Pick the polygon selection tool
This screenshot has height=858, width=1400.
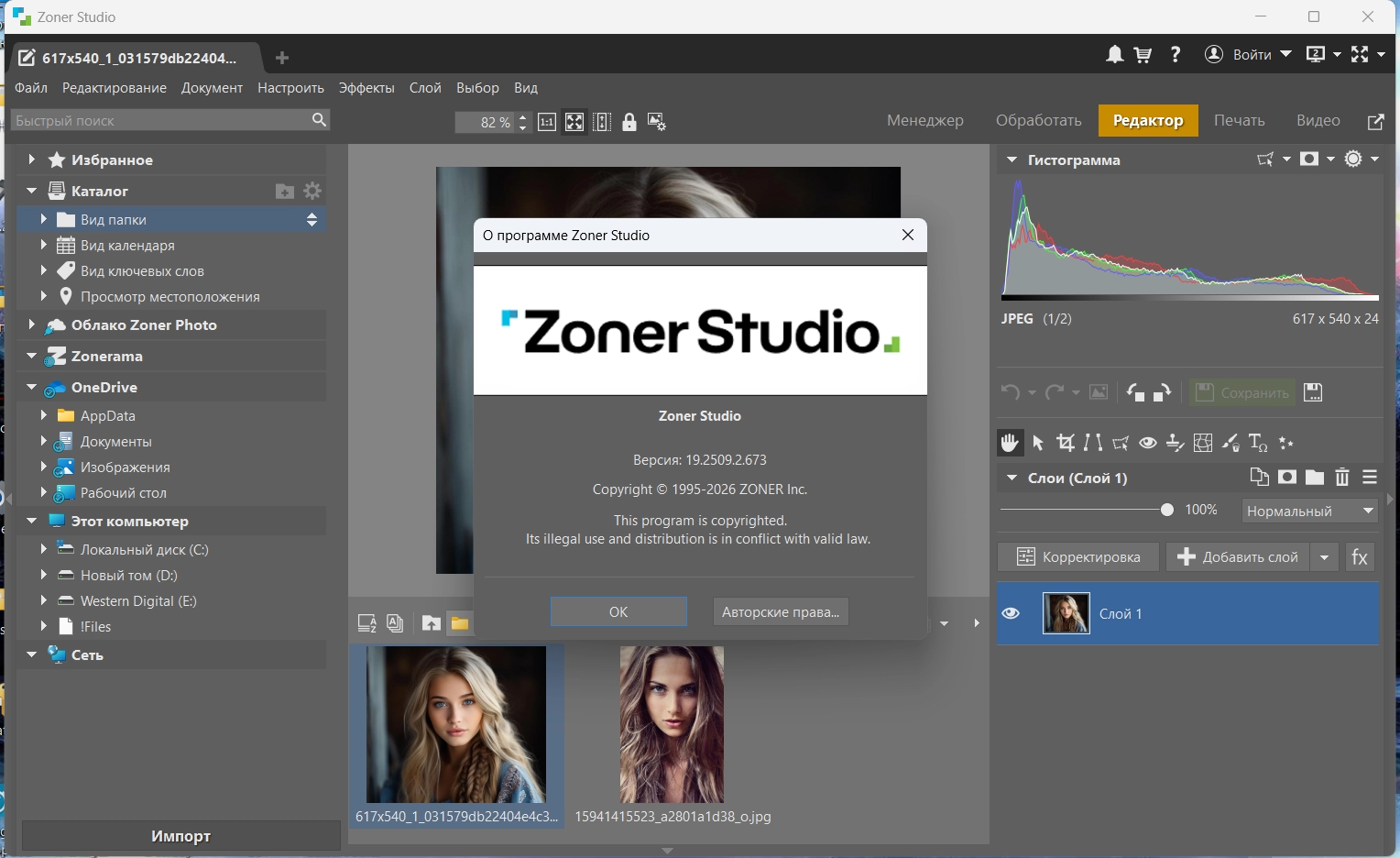(1121, 443)
